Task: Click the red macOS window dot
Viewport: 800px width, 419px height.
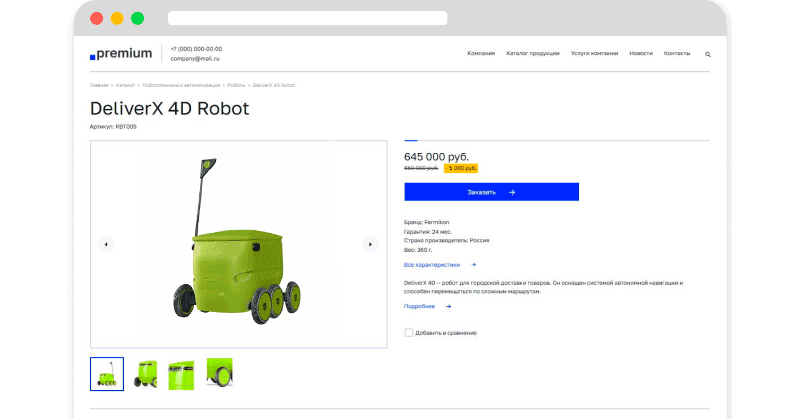Action: (x=96, y=18)
